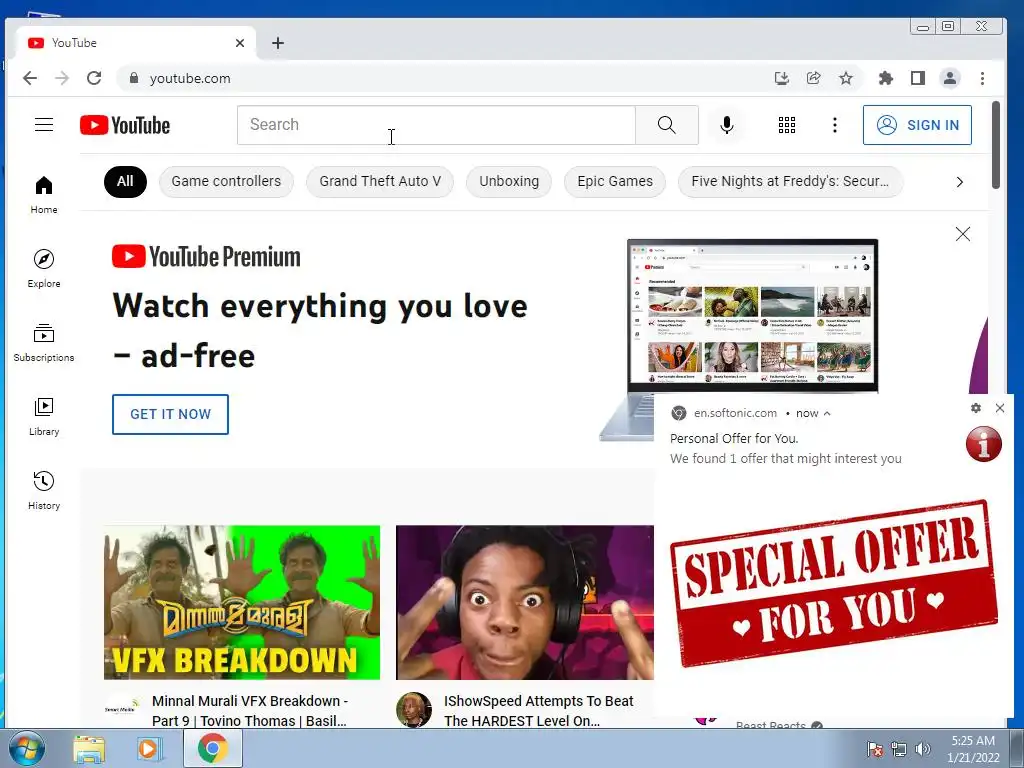Open Explore in the sidebar
Image resolution: width=1024 pixels, height=768 pixels.
point(44,268)
